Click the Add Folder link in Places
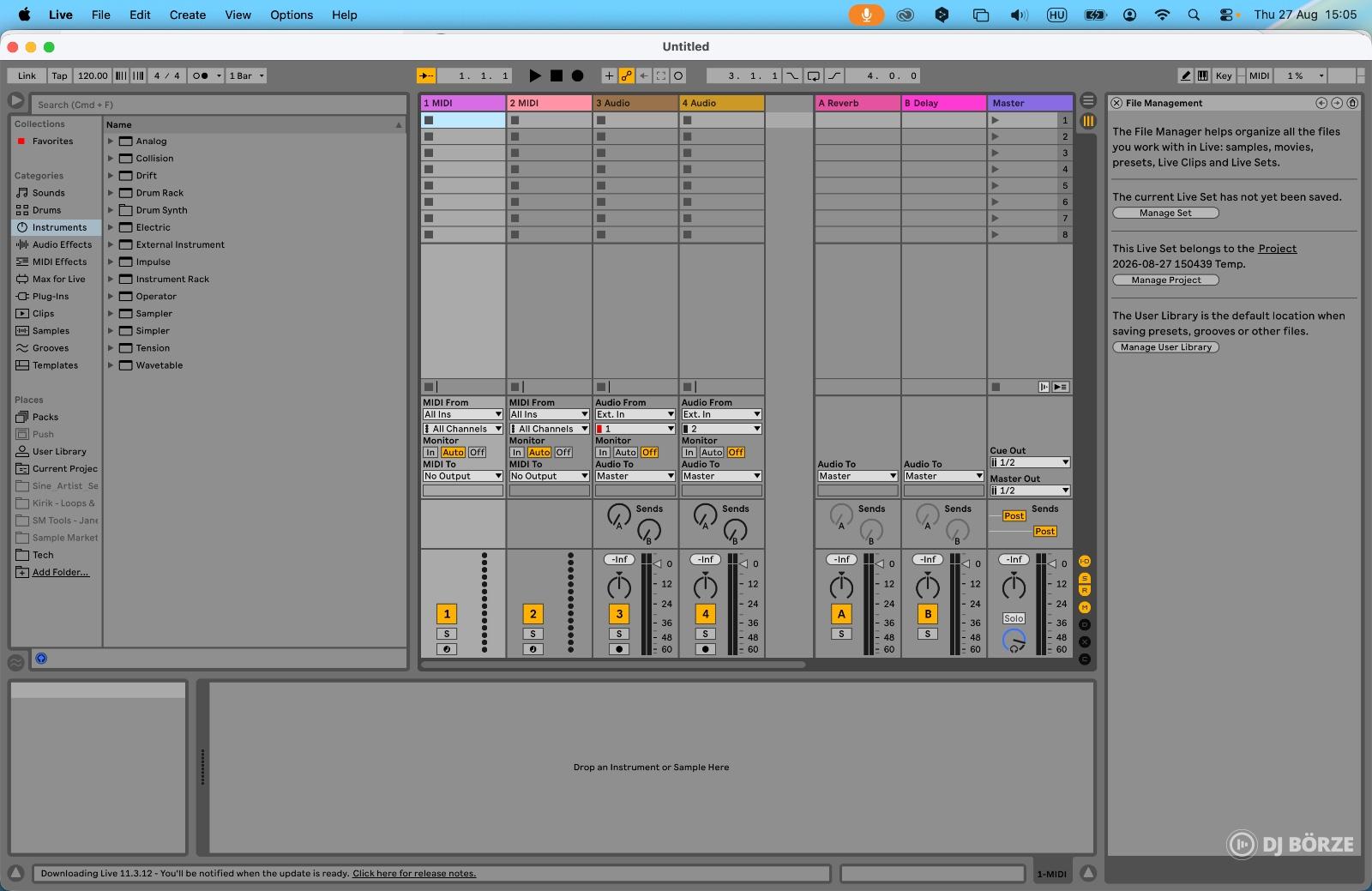Image resolution: width=1372 pixels, height=891 pixels. [x=60, y=572]
